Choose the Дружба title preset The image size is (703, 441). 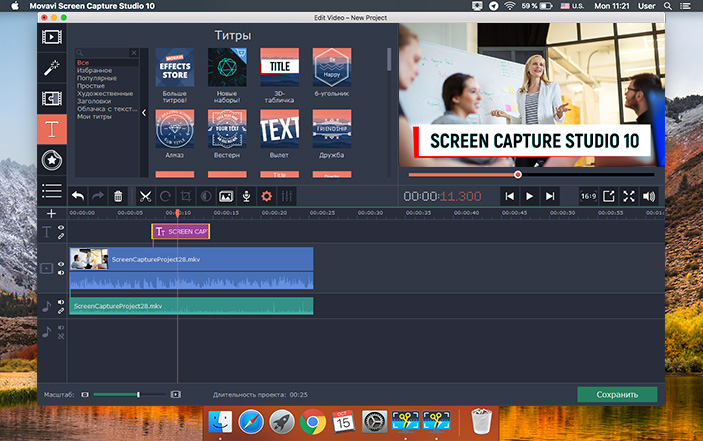[x=332, y=129]
